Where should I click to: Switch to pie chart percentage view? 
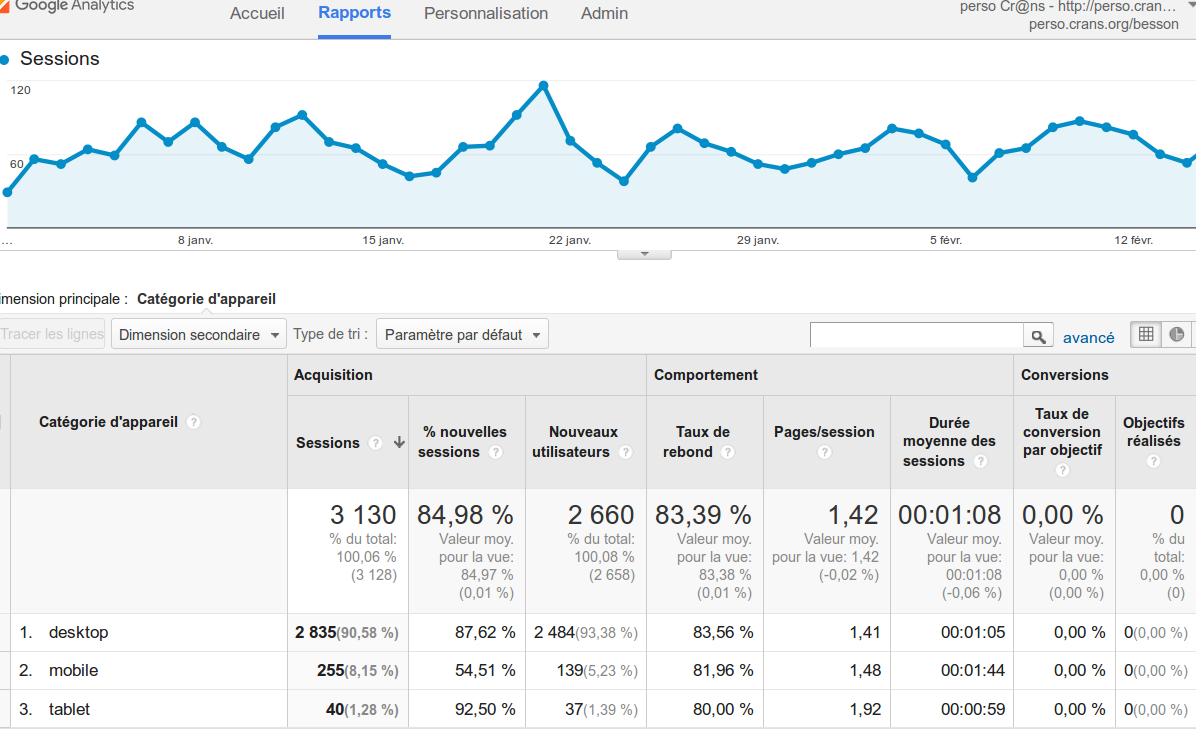pyautogui.click(x=1177, y=335)
